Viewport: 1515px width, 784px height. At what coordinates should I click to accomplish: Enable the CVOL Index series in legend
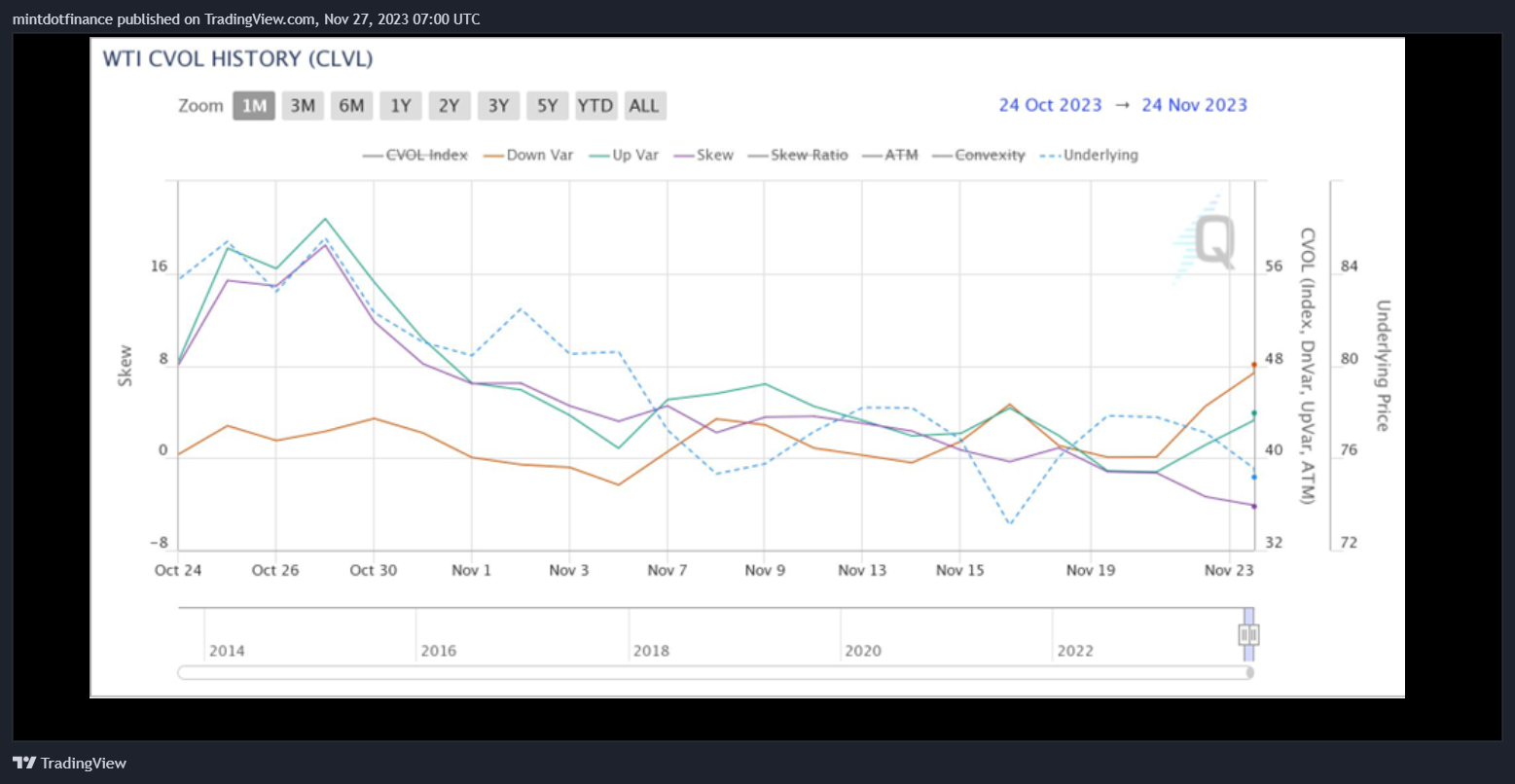[x=415, y=155]
